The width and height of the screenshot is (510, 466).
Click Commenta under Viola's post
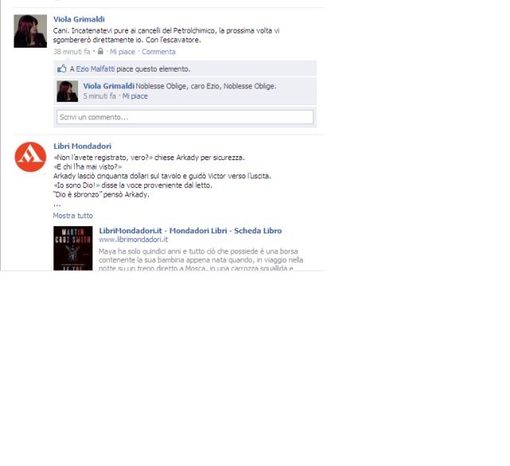pyautogui.click(x=159, y=52)
